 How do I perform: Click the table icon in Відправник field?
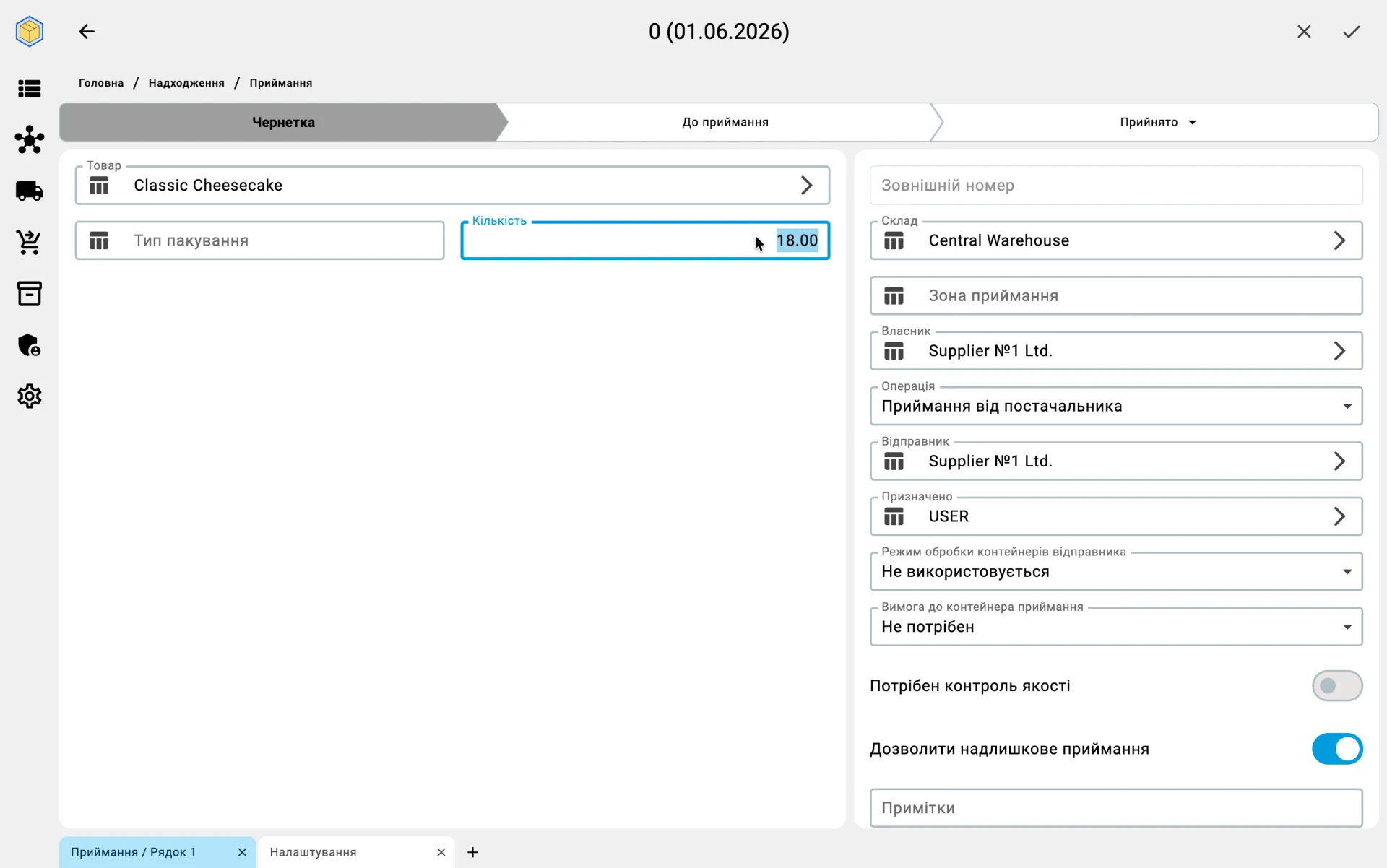click(894, 461)
